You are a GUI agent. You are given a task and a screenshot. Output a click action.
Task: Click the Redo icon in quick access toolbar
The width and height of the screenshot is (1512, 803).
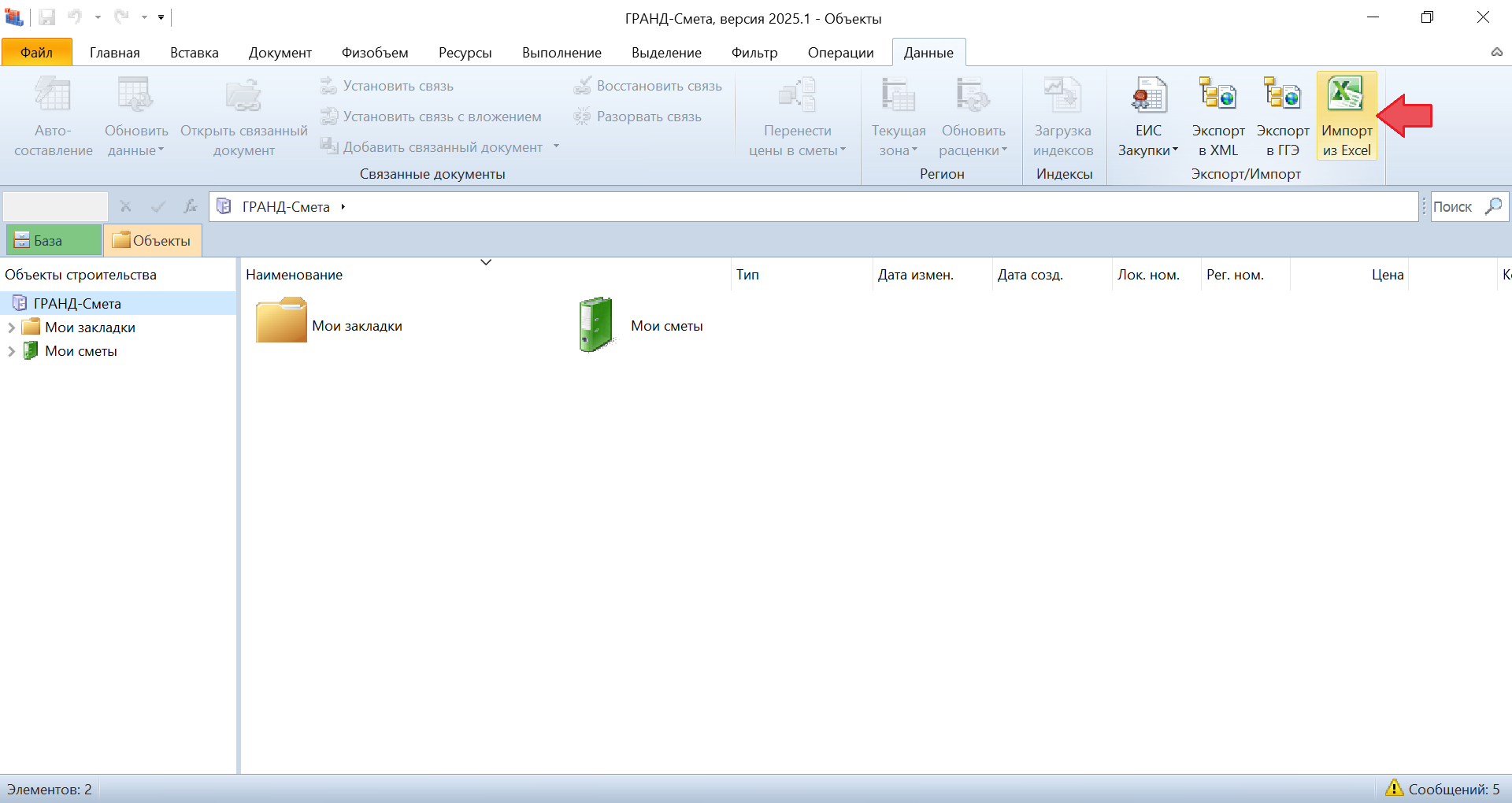coord(121,17)
